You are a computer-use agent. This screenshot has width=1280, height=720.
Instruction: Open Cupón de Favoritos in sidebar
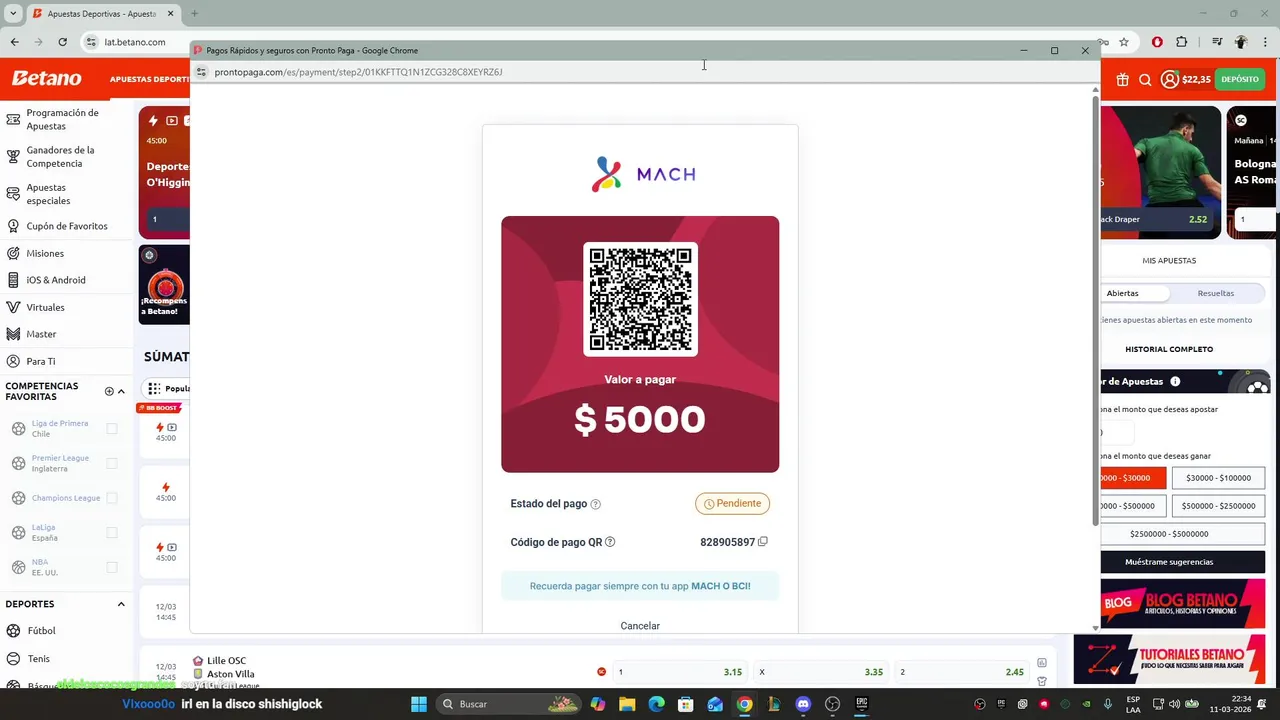[x=66, y=226]
